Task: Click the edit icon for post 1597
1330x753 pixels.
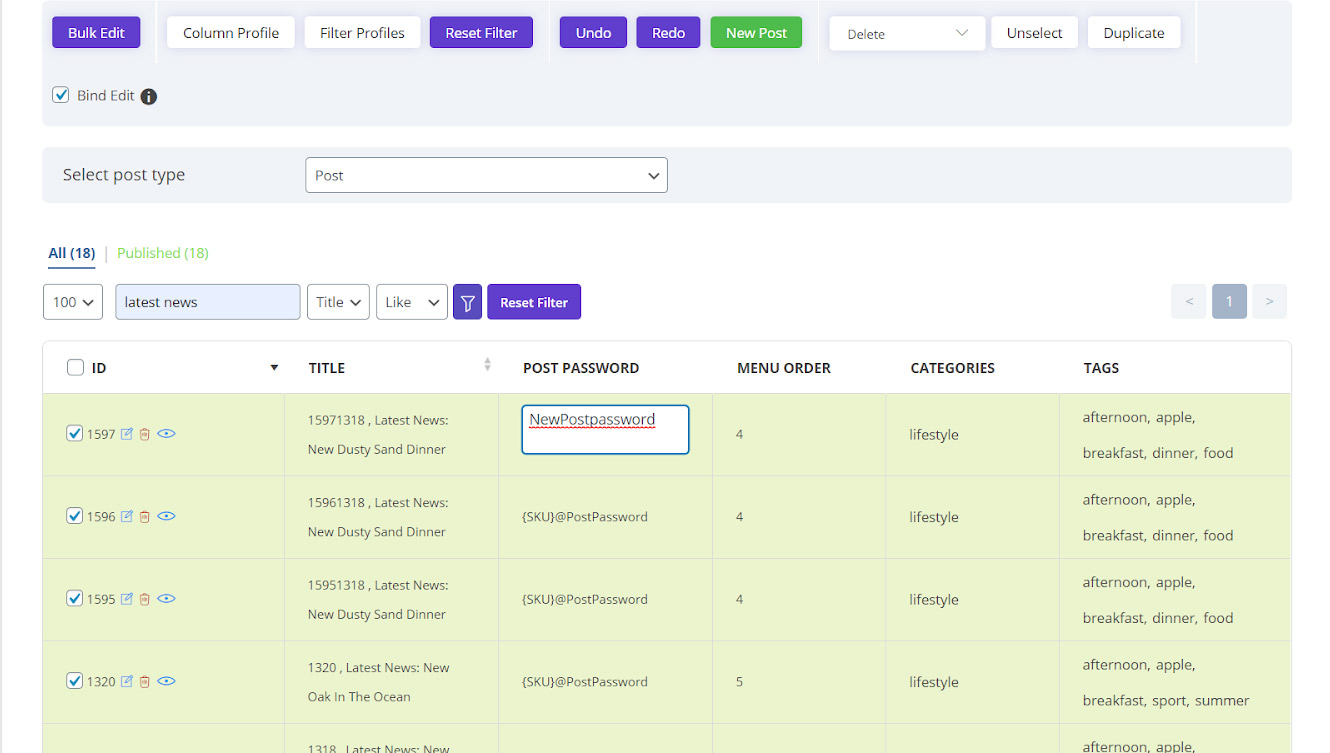Action: [x=125, y=433]
